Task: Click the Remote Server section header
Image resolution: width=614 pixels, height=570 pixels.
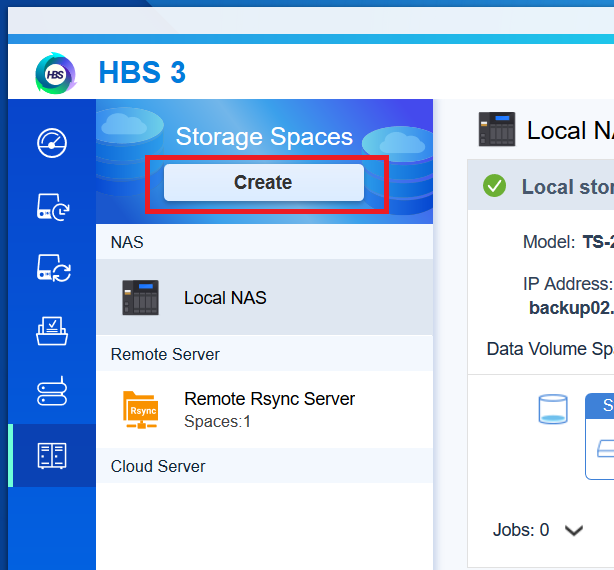Action: point(264,354)
